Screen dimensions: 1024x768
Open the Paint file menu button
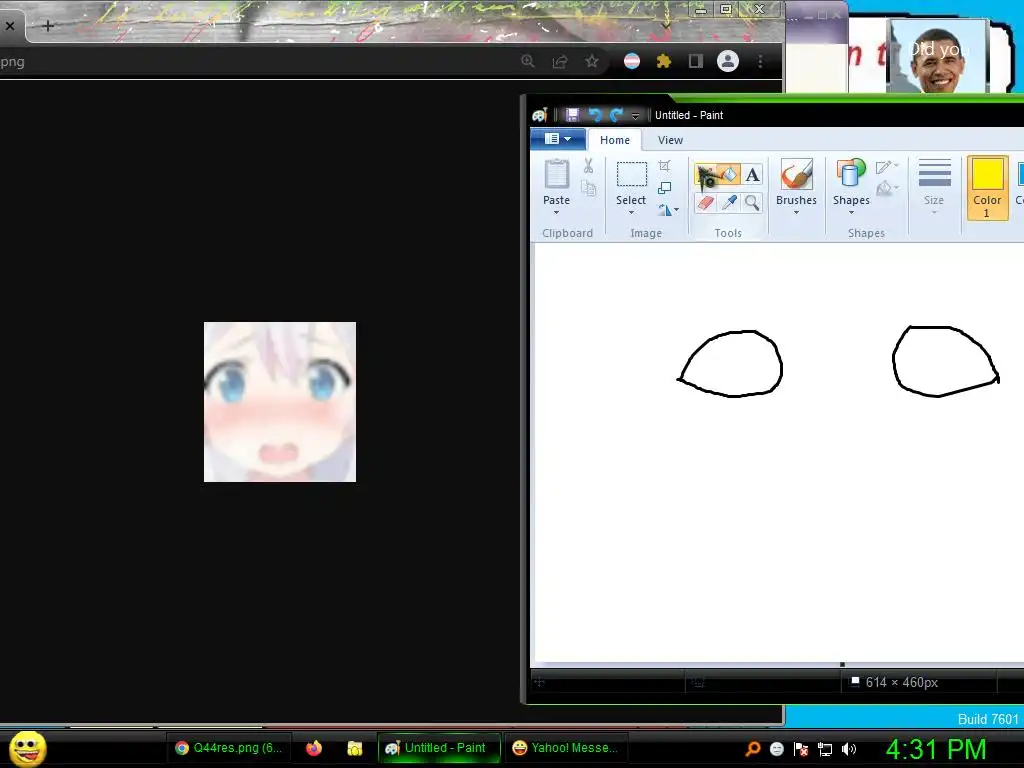point(558,139)
